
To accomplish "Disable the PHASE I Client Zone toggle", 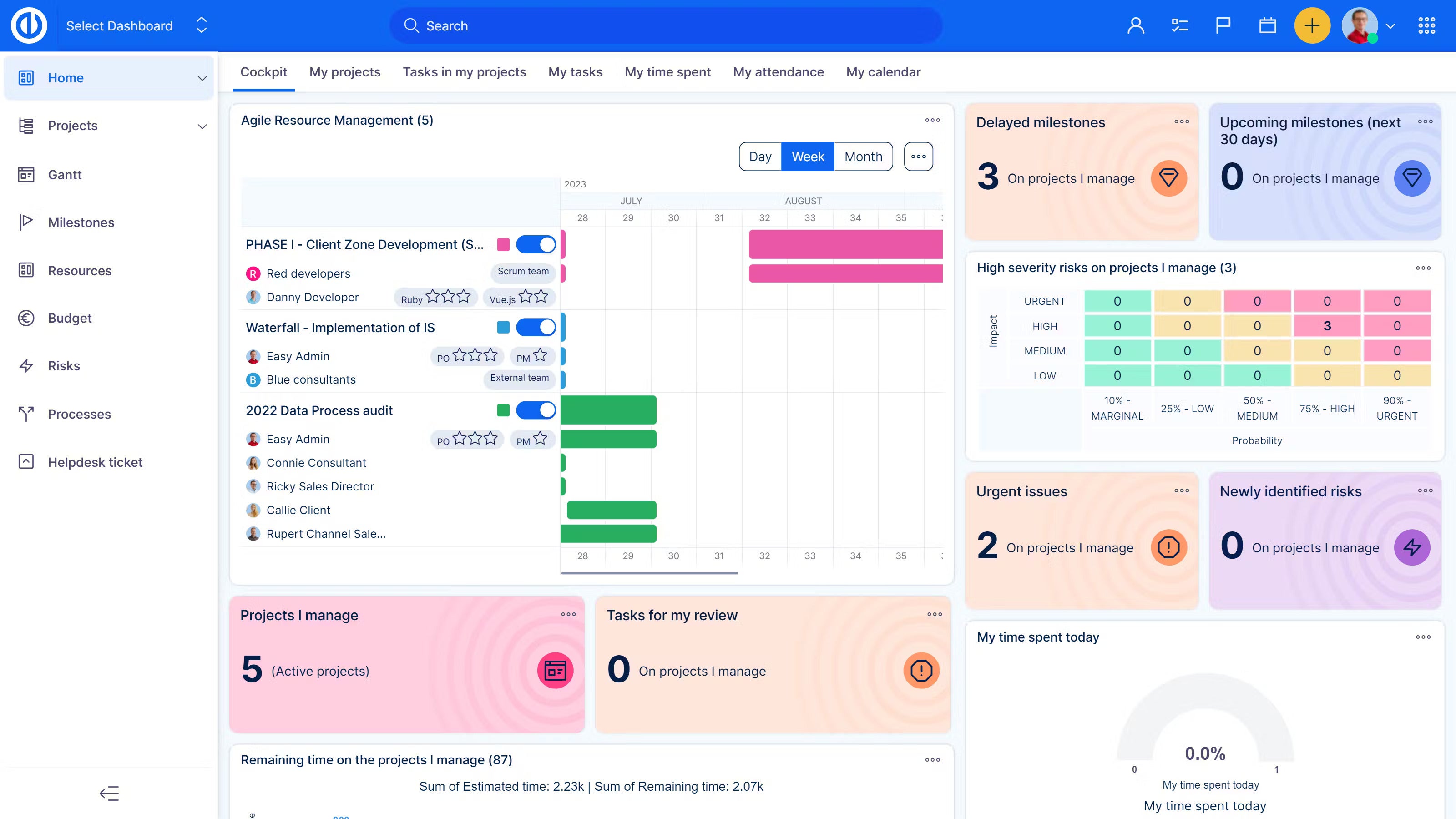I will coord(535,244).
